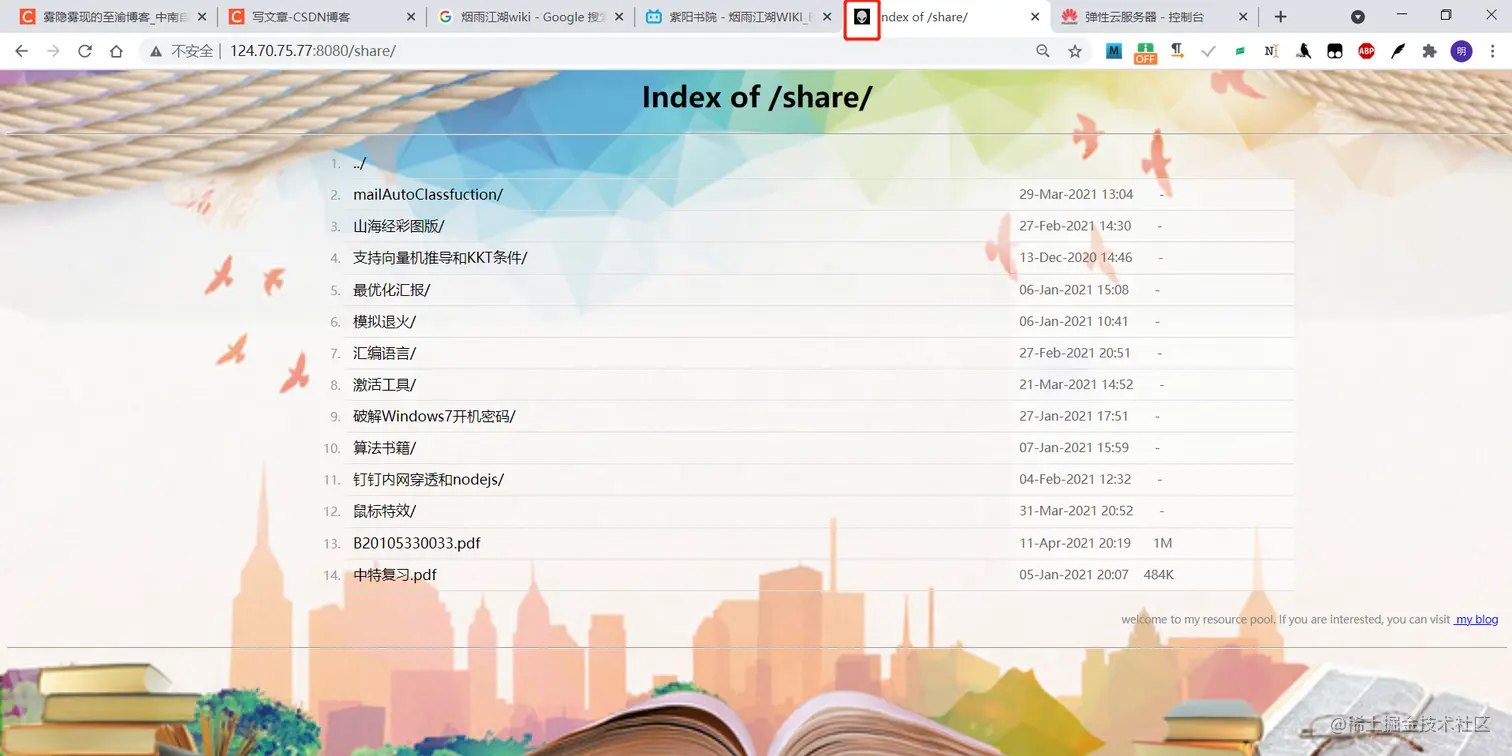Toggle the green OFF extension icon
1512x756 pixels.
pyautogui.click(x=1145, y=52)
